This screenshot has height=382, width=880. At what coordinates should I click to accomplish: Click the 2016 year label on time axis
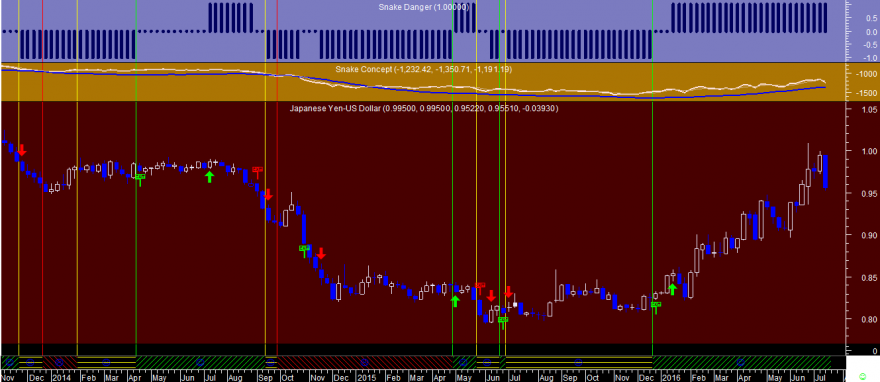(670, 378)
